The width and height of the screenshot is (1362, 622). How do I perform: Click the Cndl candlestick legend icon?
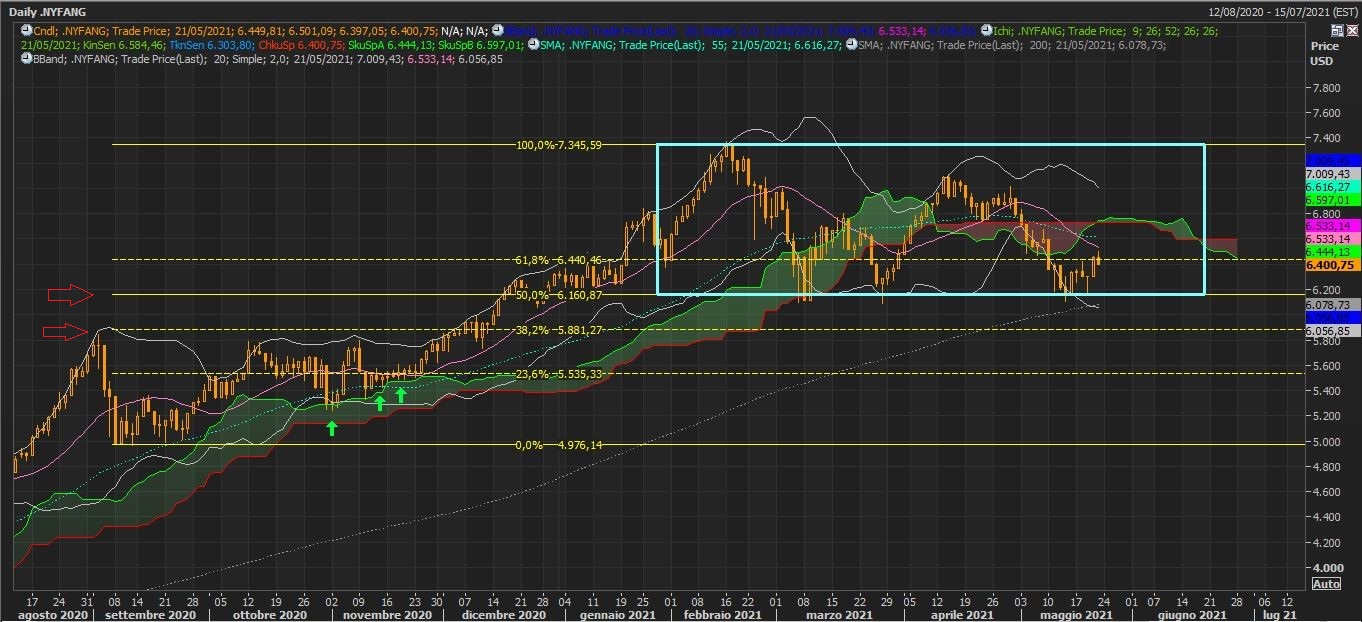pos(26,32)
